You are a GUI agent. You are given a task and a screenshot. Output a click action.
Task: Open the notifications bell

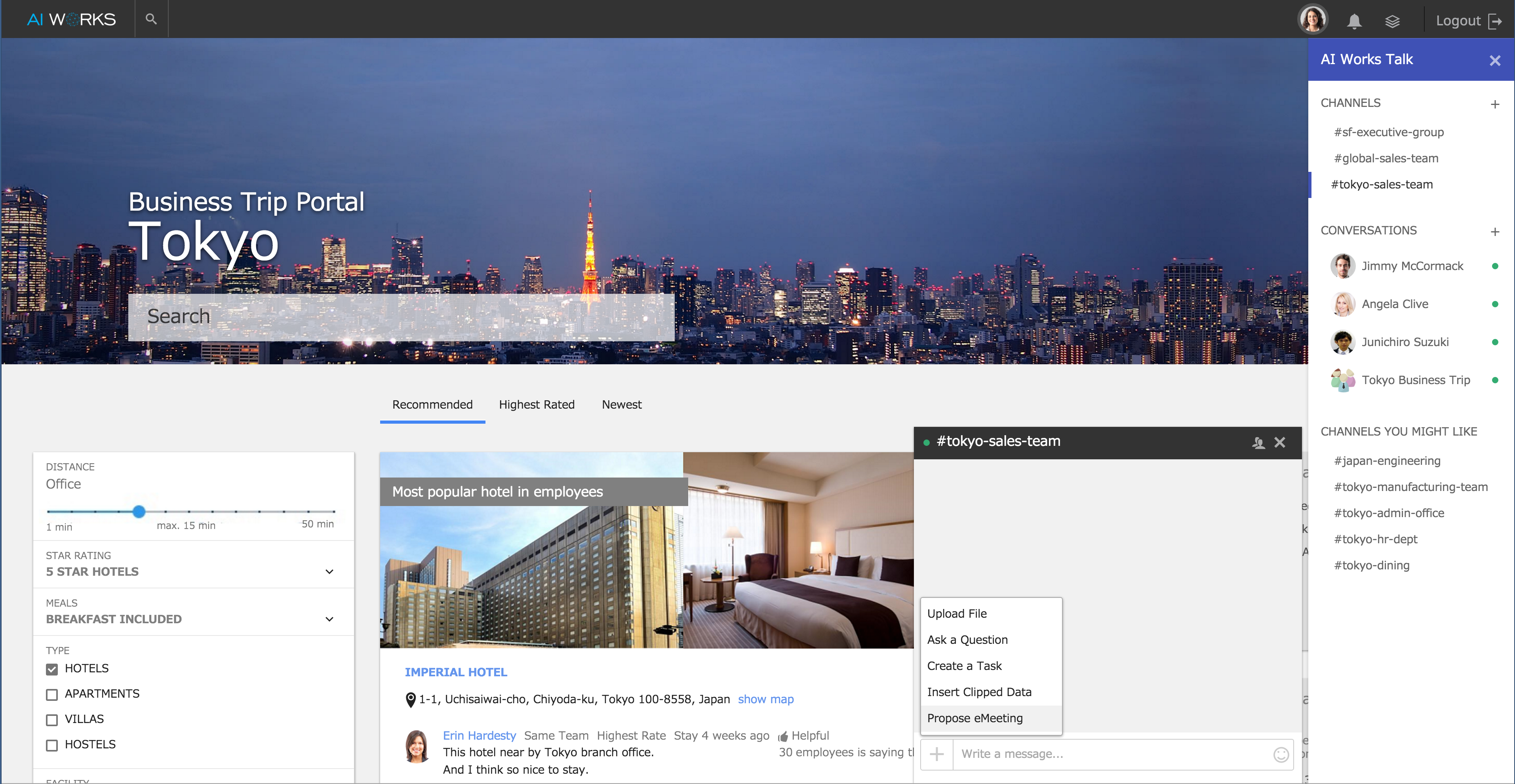(1354, 22)
